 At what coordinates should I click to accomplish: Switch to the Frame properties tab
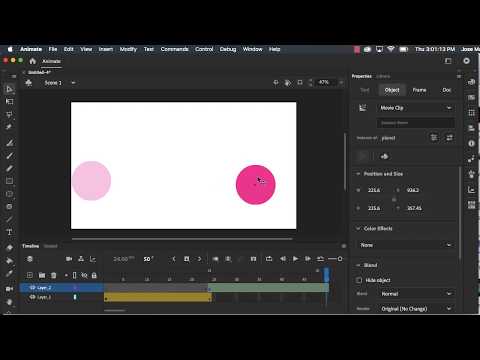(x=419, y=90)
